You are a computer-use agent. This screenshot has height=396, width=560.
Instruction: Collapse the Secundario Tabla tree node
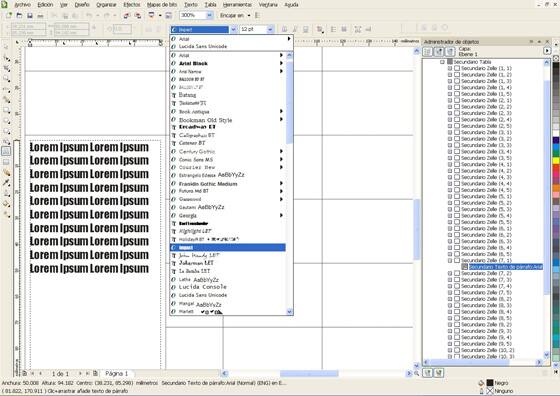(442, 62)
